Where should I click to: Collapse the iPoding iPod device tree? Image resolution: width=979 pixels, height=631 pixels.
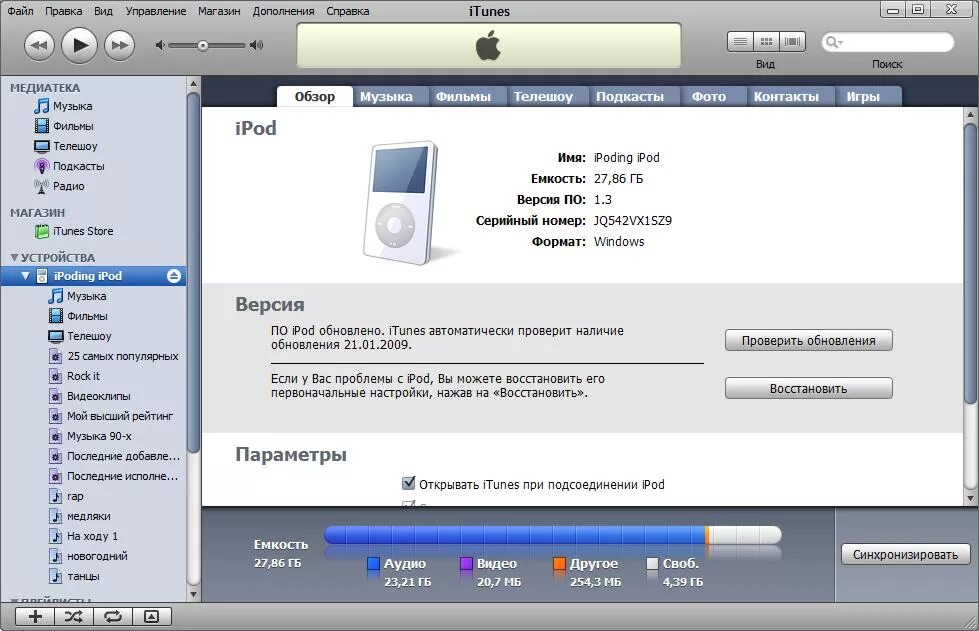(x=25, y=276)
